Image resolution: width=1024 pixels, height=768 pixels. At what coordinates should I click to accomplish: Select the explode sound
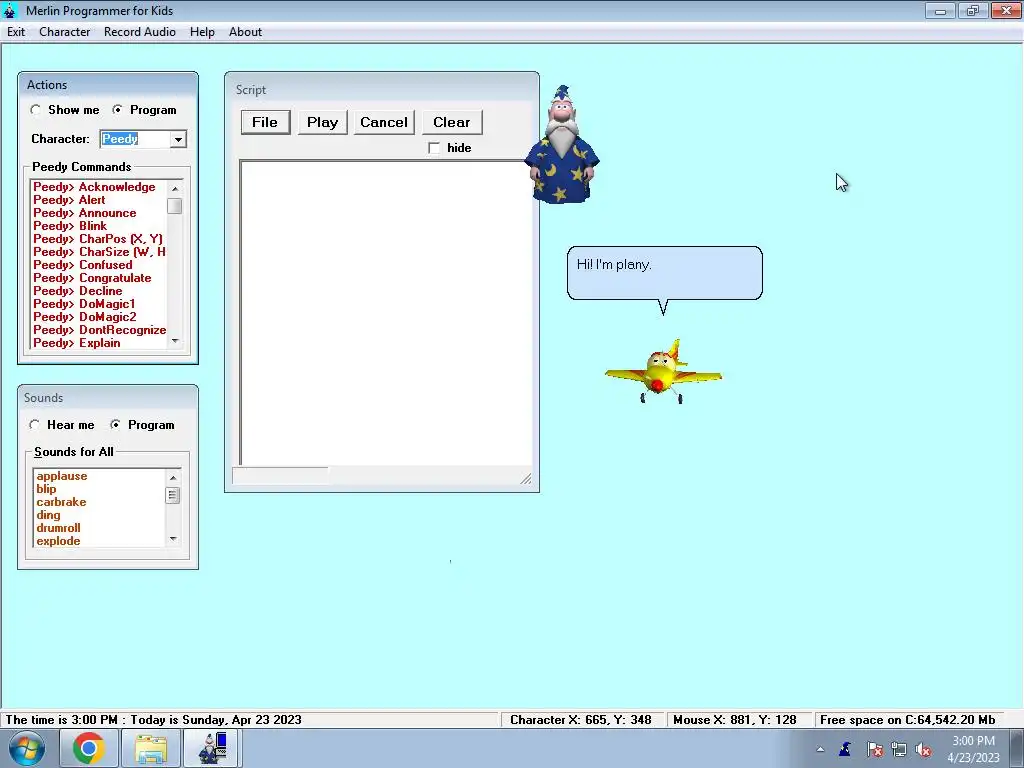click(59, 541)
